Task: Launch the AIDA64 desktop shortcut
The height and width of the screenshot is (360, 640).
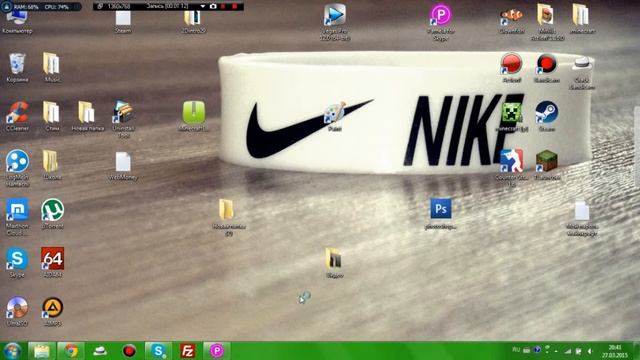Action: click(52, 262)
